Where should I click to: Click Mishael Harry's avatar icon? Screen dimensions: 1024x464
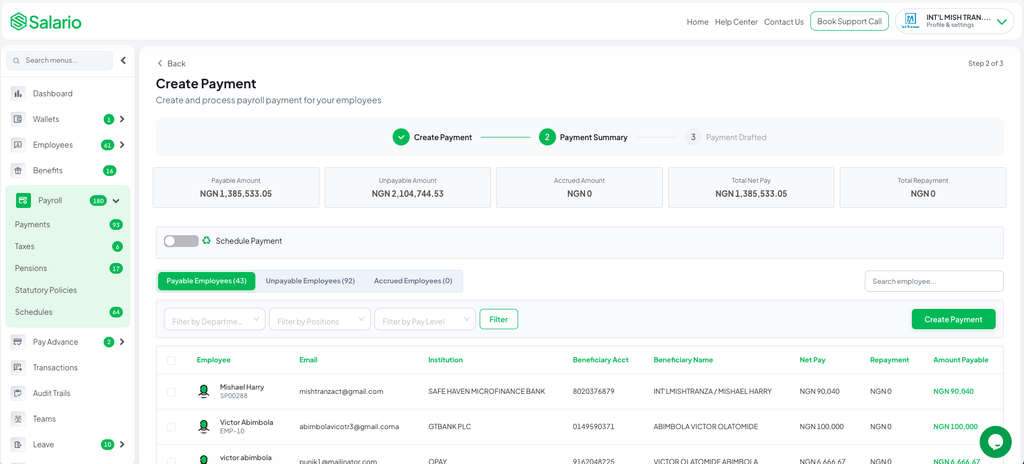204,391
